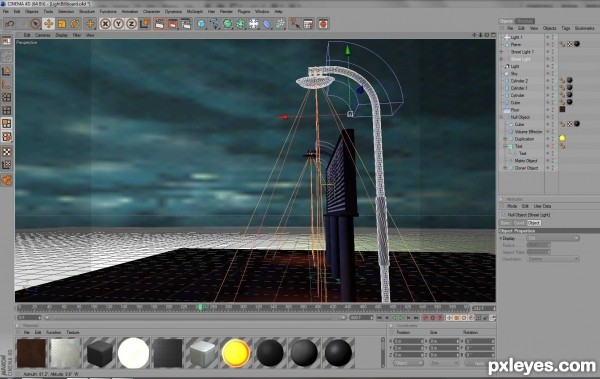Click the green Array modeling icon
The image size is (600, 379).
tap(240, 24)
